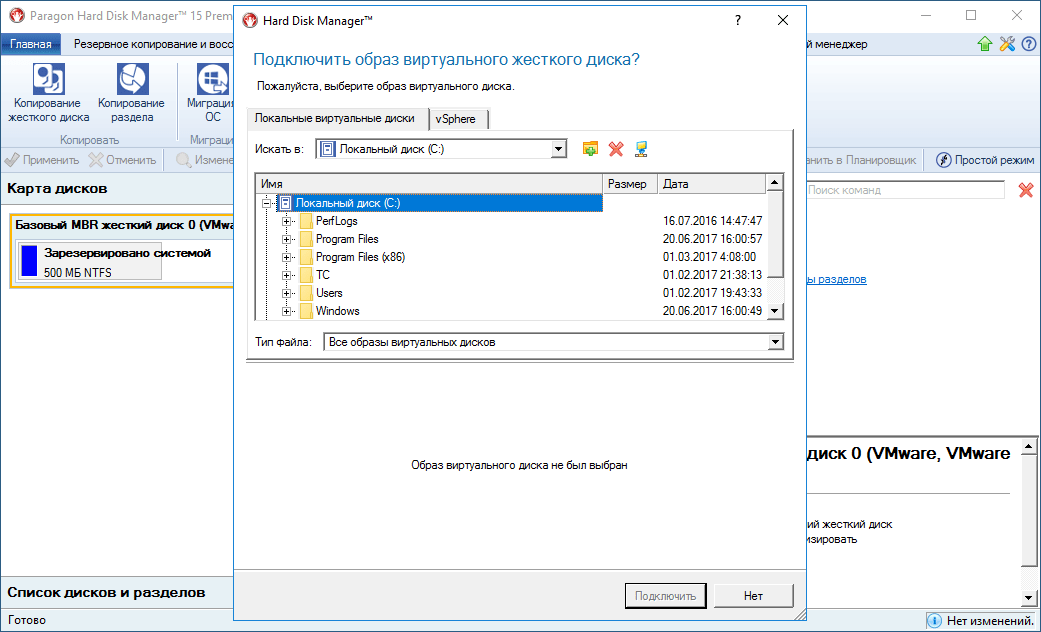The height and width of the screenshot is (632, 1041).
Task: Click the date 01.02.2017 21:38:13
Action: pyautogui.click(x=712, y=275)
